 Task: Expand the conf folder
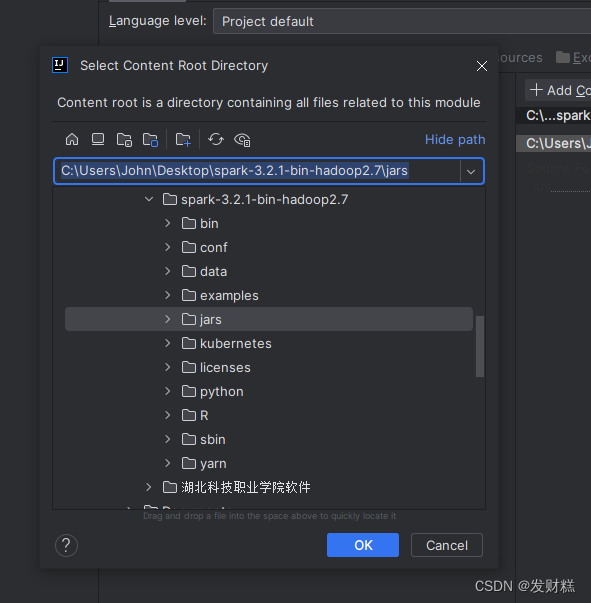[167, 247]
